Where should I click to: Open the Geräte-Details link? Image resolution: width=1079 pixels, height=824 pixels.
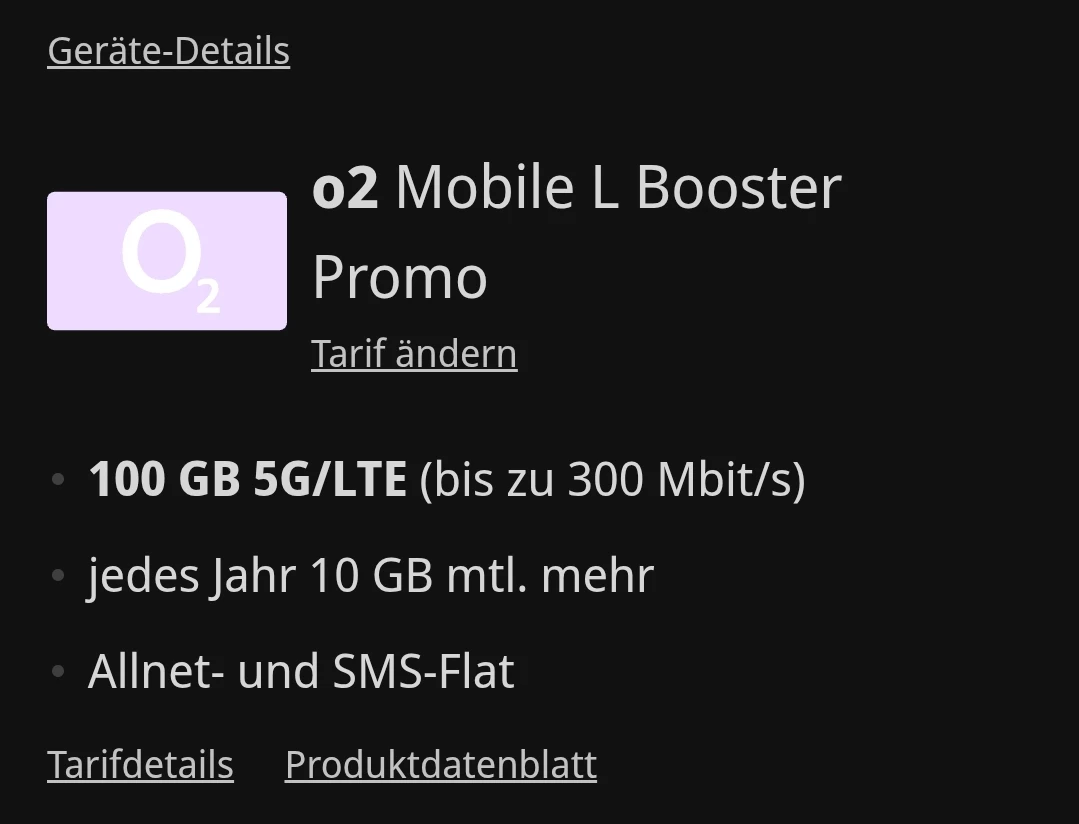click(168, 51)
